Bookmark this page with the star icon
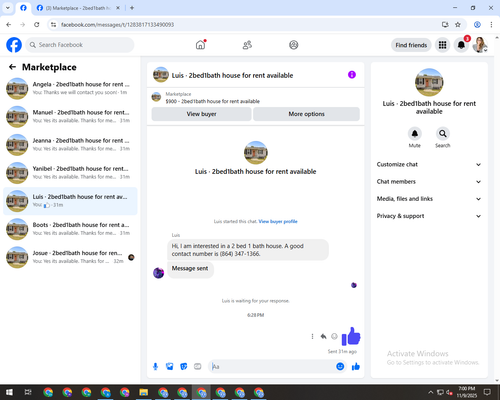 (x=458, y=25)
